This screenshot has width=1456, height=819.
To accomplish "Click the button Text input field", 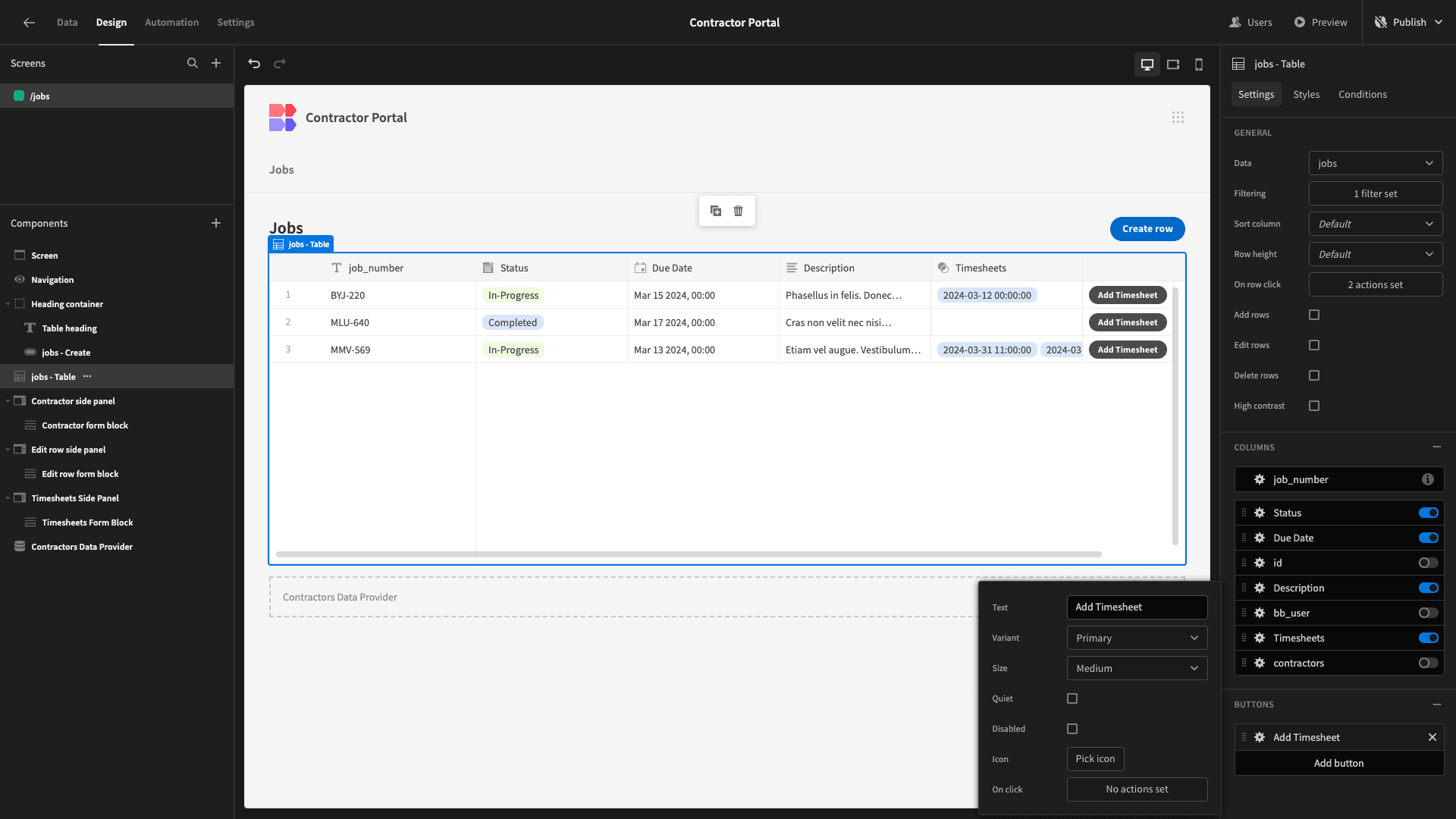I will click(1137, 607).
